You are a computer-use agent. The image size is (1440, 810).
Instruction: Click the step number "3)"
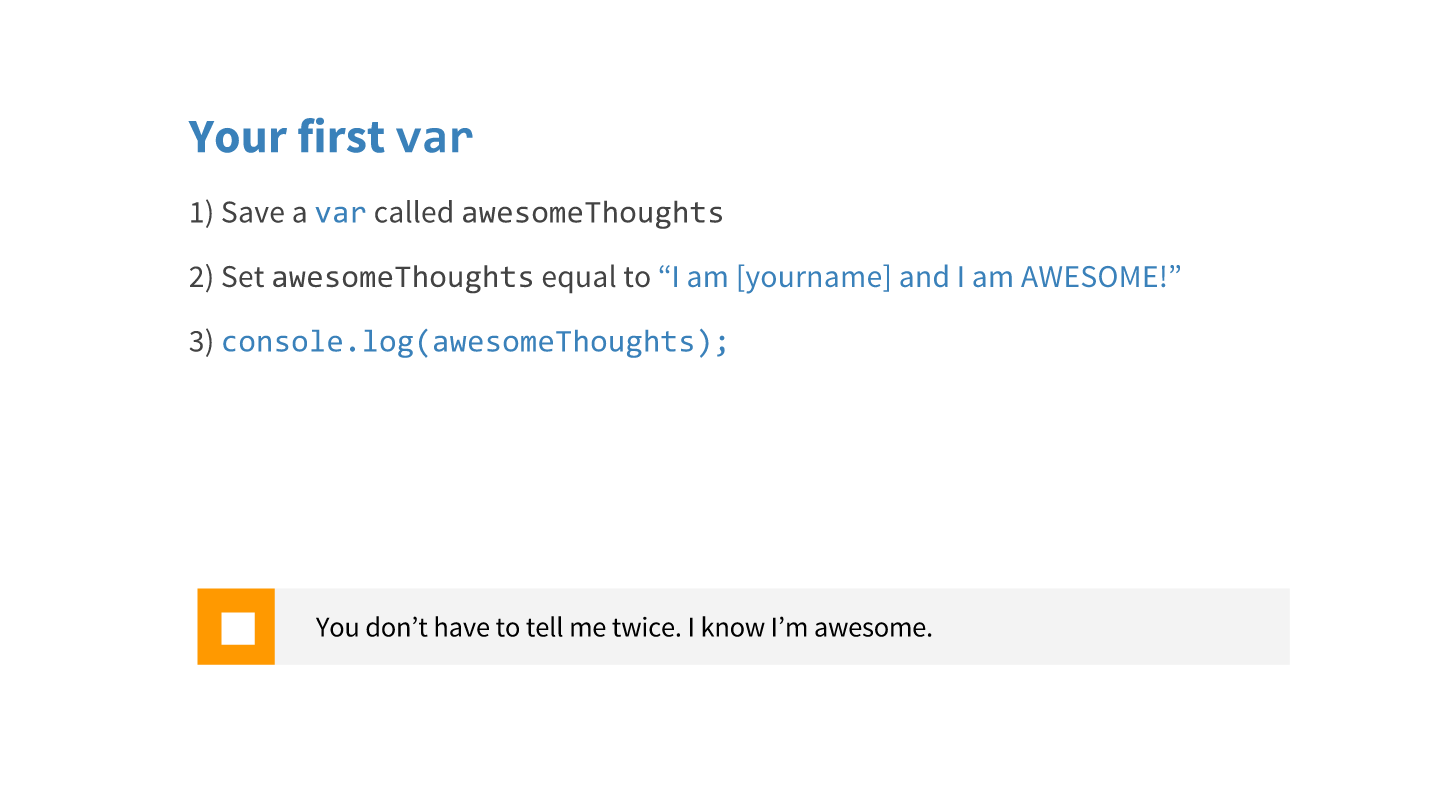201,342
